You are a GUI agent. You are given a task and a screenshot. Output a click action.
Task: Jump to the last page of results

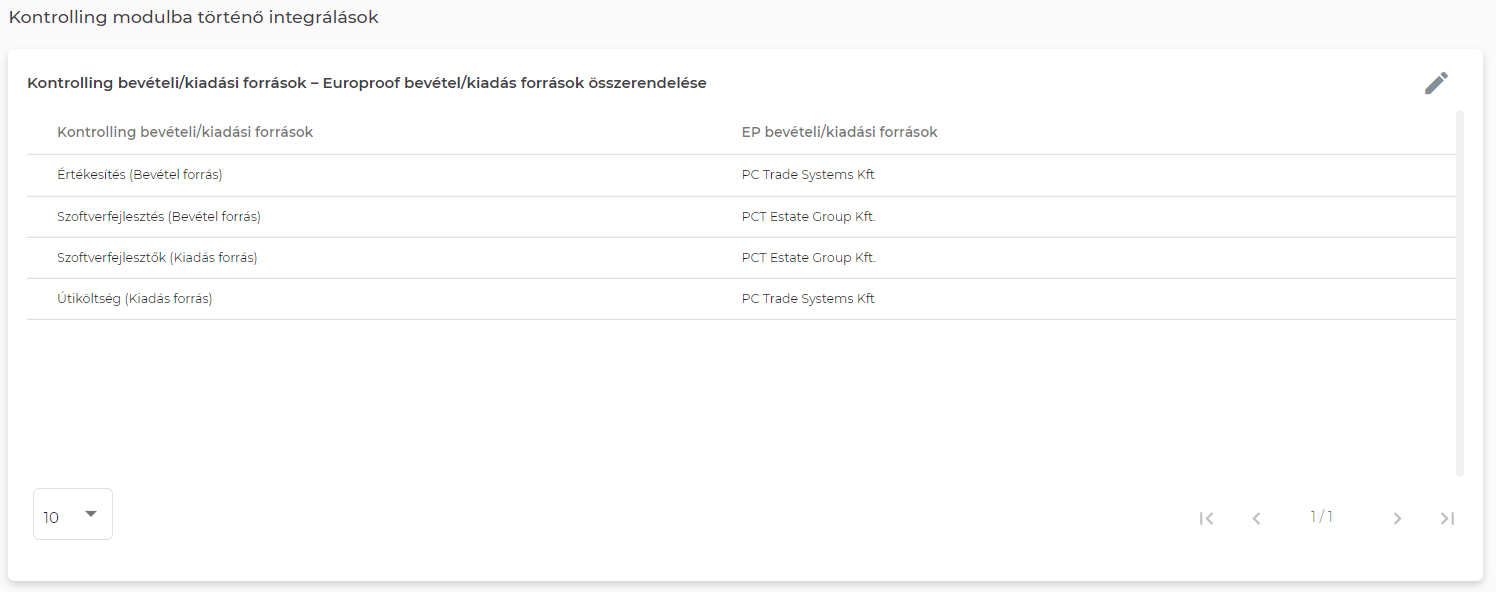(x=1447, y=518)
